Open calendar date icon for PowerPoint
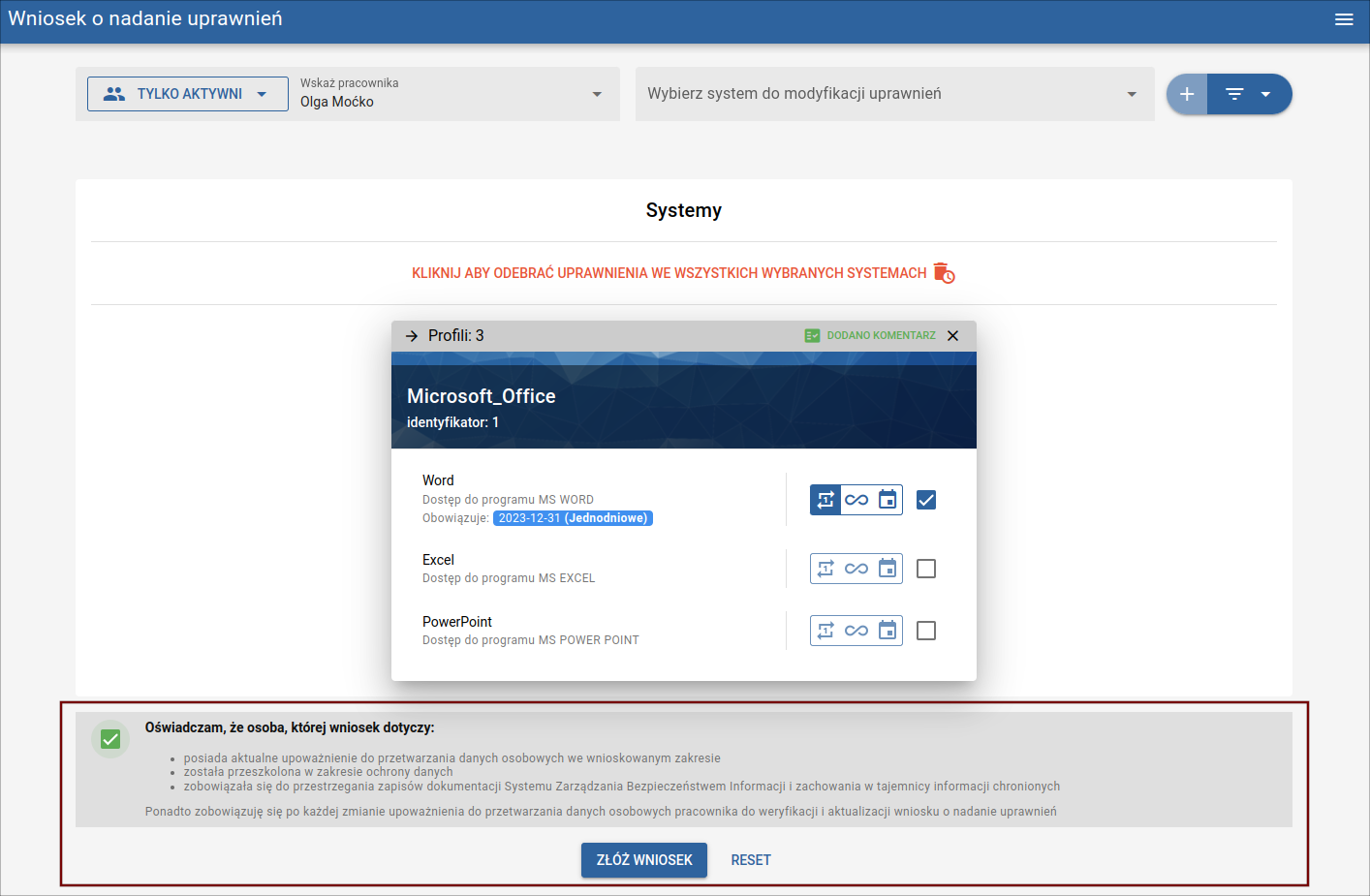1370x896 pixels. tap(887, 631)
